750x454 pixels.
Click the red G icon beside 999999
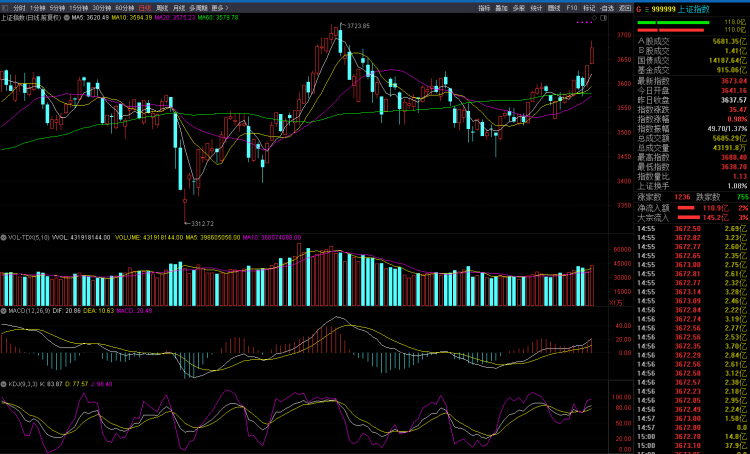[641, 8]
